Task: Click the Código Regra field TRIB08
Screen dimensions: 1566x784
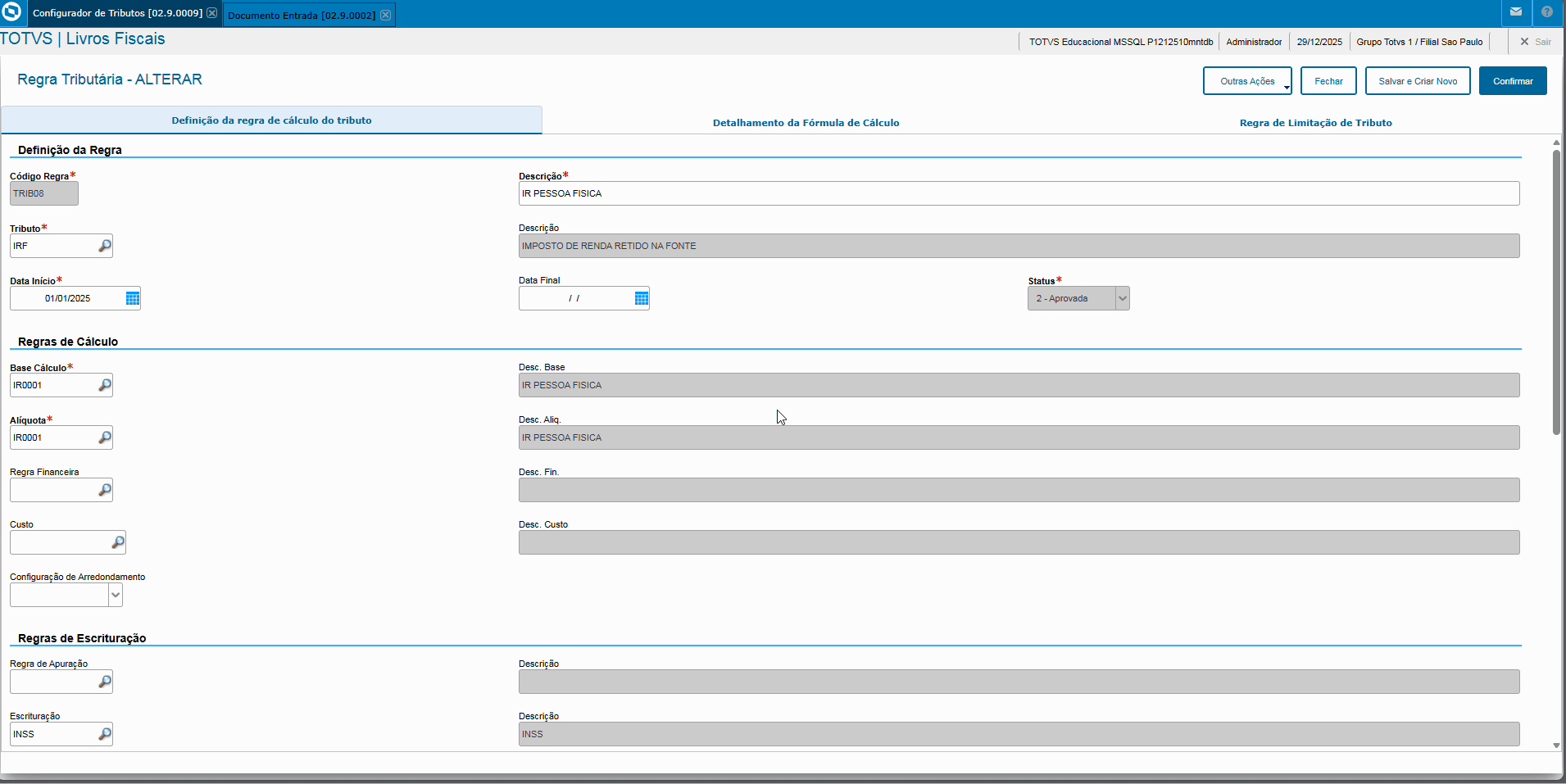Action: (44, 193)
